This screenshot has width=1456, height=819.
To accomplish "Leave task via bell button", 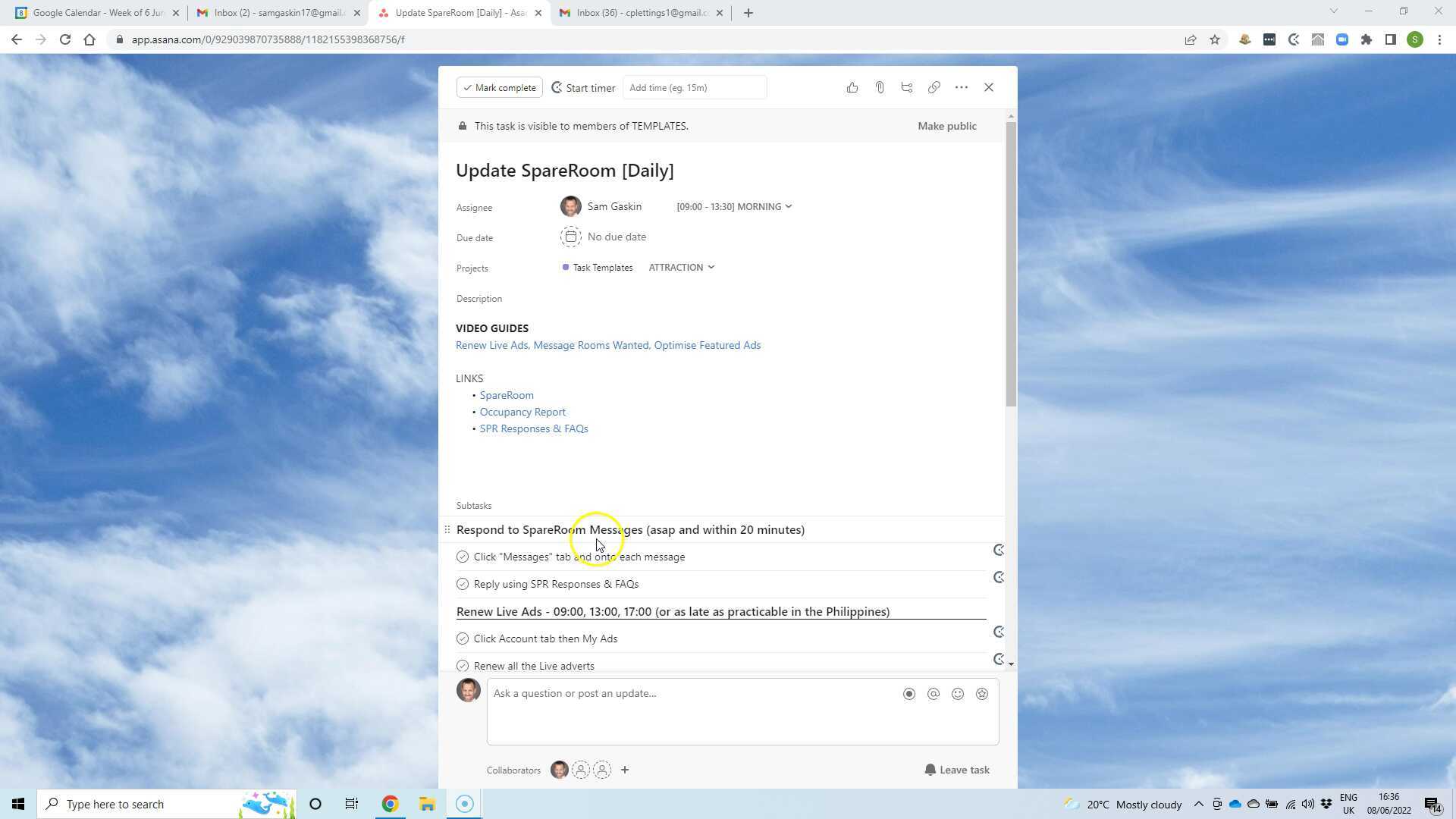I will coord(957,770).
